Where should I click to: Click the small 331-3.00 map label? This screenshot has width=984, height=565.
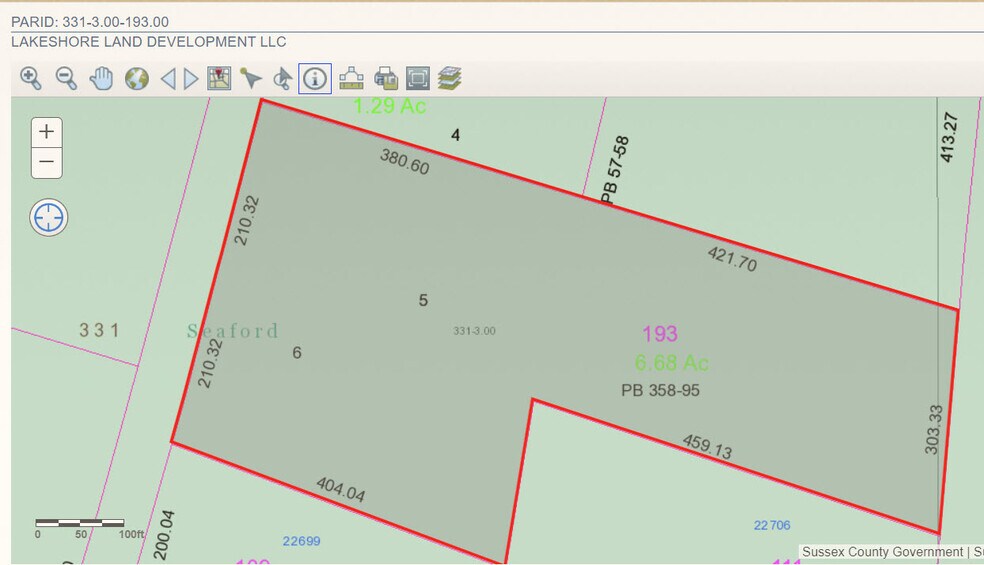coord(474,331)
